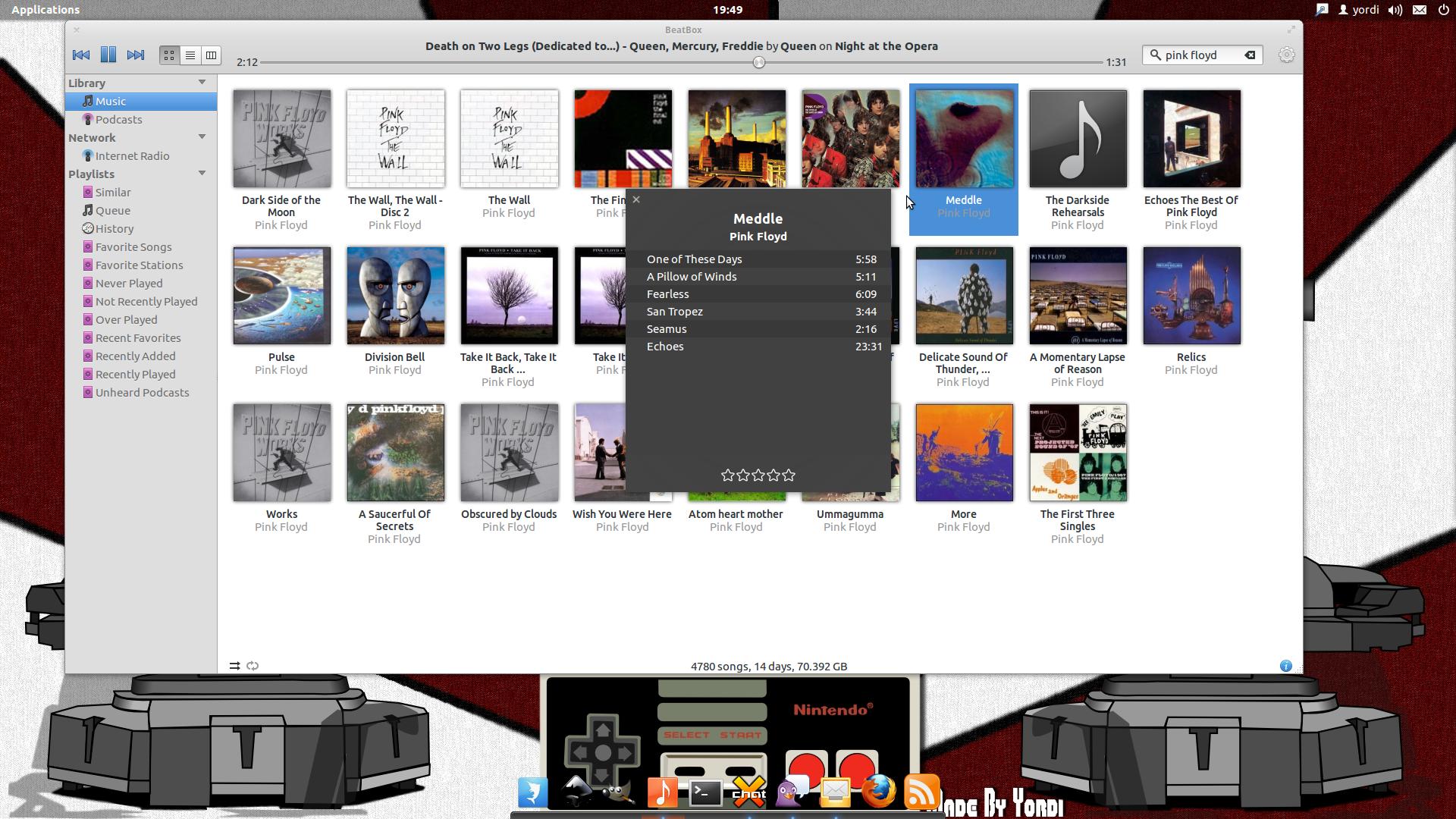
Task: Open Podcasts in the sidebar
Action: 141,119
